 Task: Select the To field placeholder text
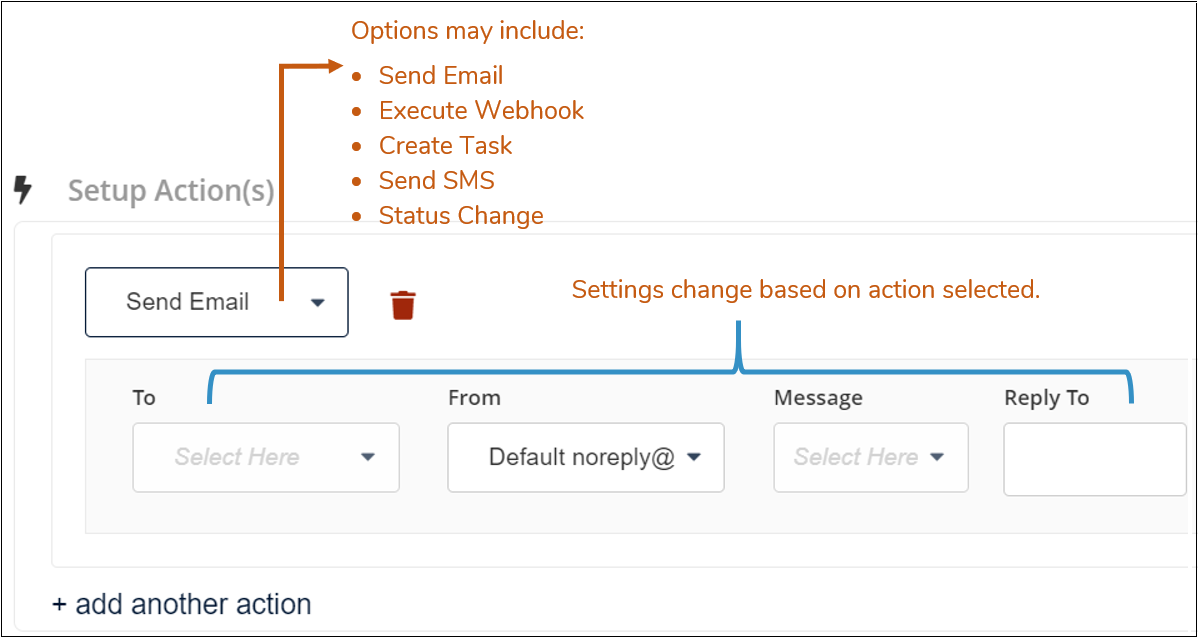(x=237, y=457)
